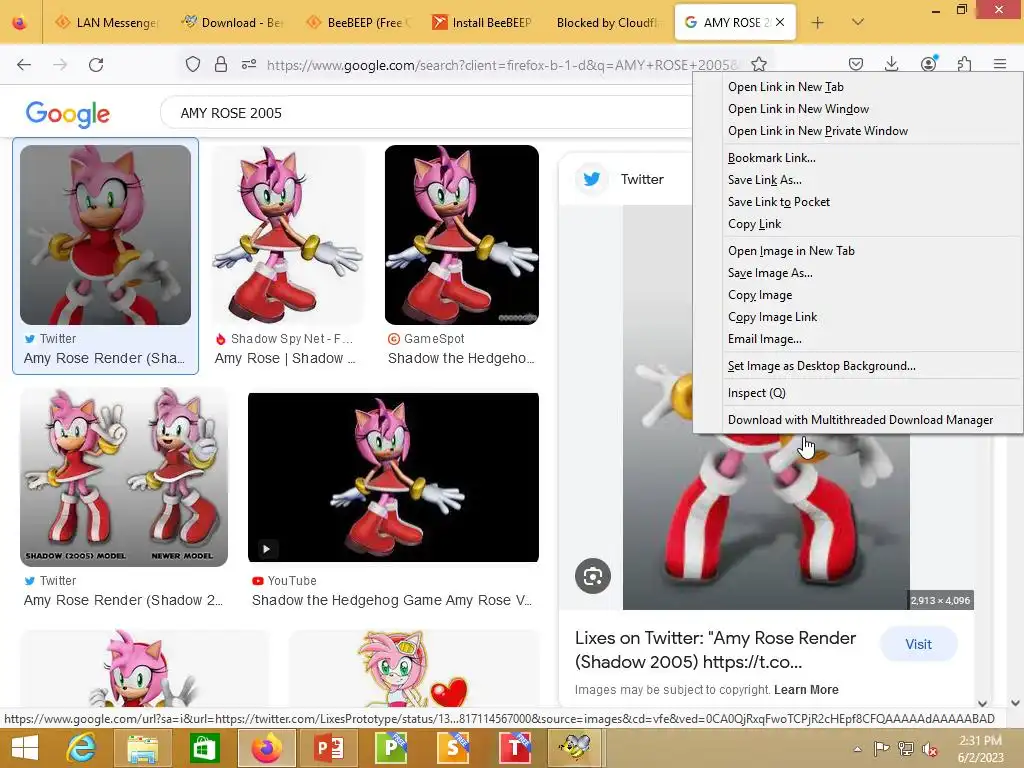Screen dimensions: 1024x768
Task: Open a new tab with plus button
Action: (818, 23)
